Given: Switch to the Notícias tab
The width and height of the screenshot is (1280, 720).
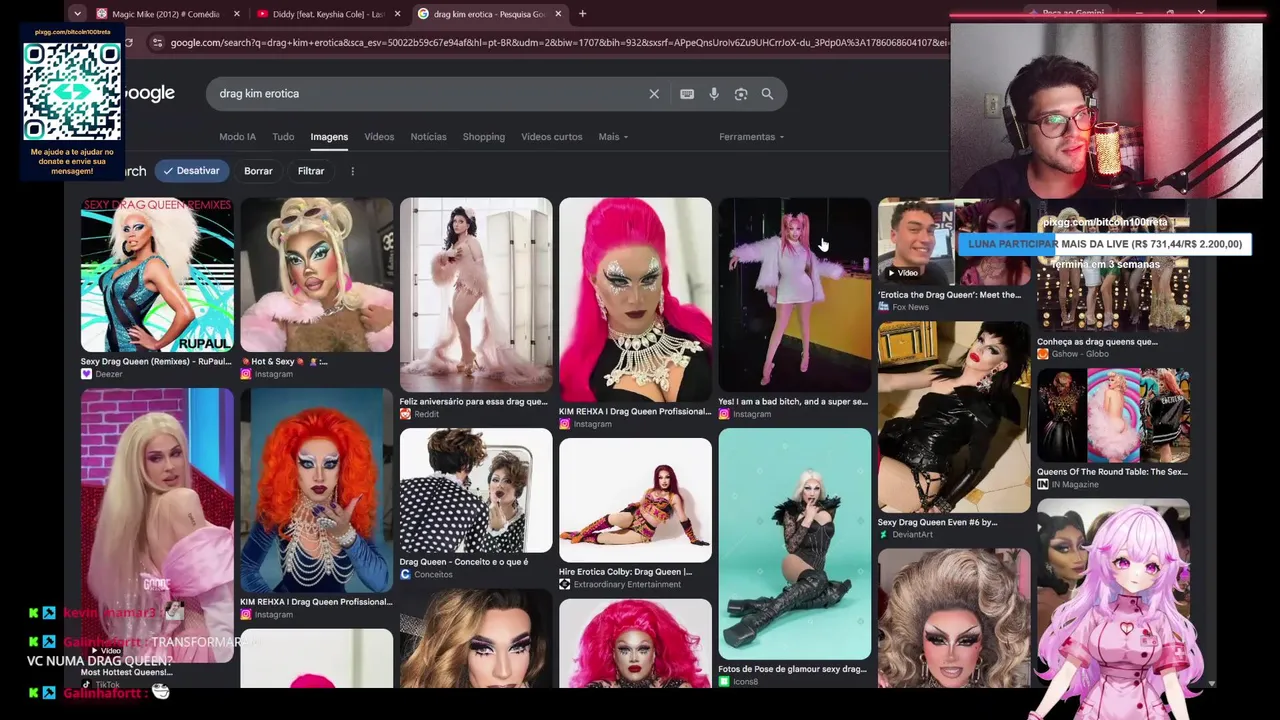Looking at the screenshot, I should click(428, 137).
